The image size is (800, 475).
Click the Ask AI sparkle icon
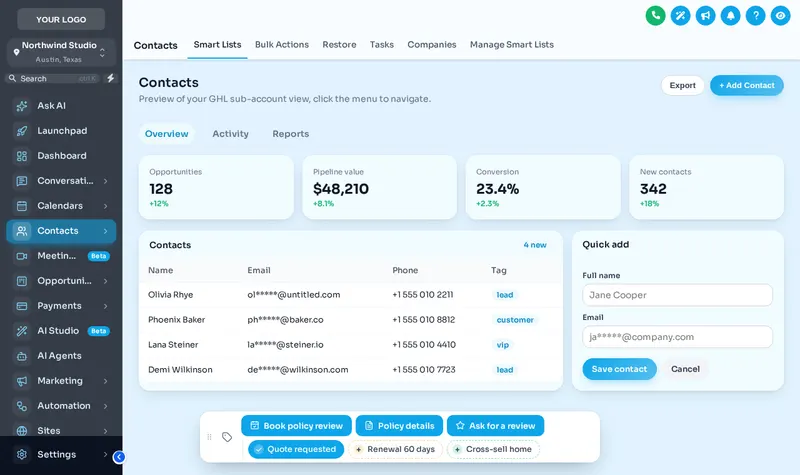pyautogui.click(x=22, y=106)
